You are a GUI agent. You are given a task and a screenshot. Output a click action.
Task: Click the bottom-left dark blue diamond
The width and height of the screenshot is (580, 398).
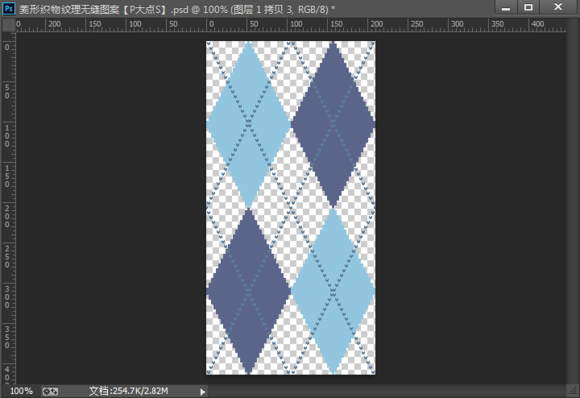[249, 291]
